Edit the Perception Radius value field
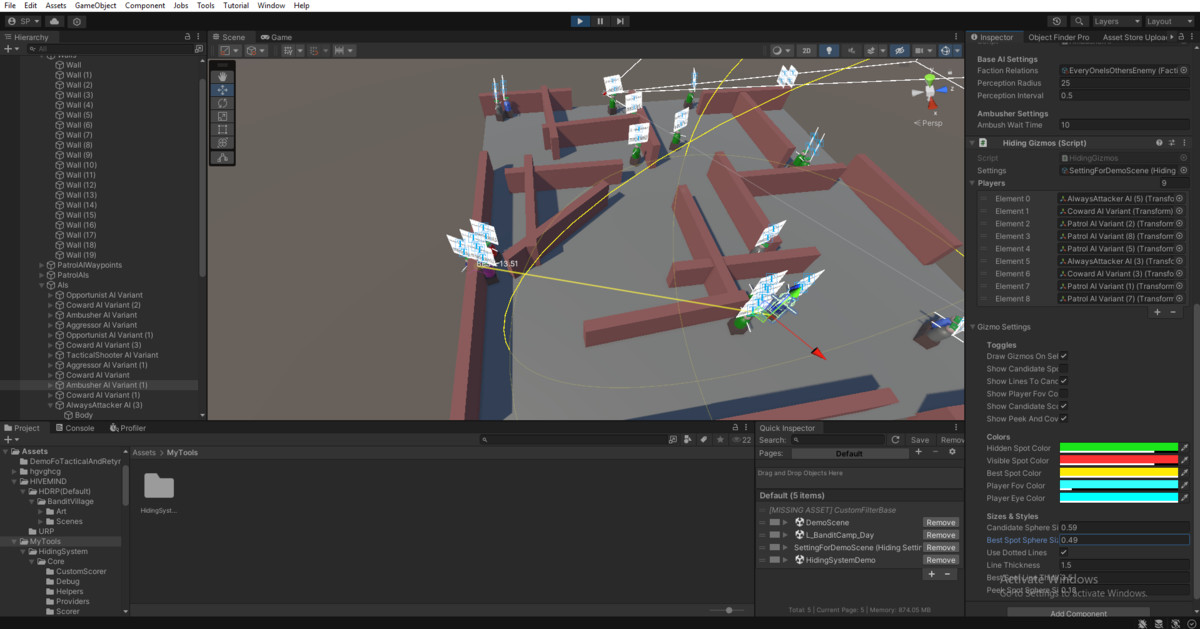Screen dimensions: 1200x629 (x=1120, y=82)
